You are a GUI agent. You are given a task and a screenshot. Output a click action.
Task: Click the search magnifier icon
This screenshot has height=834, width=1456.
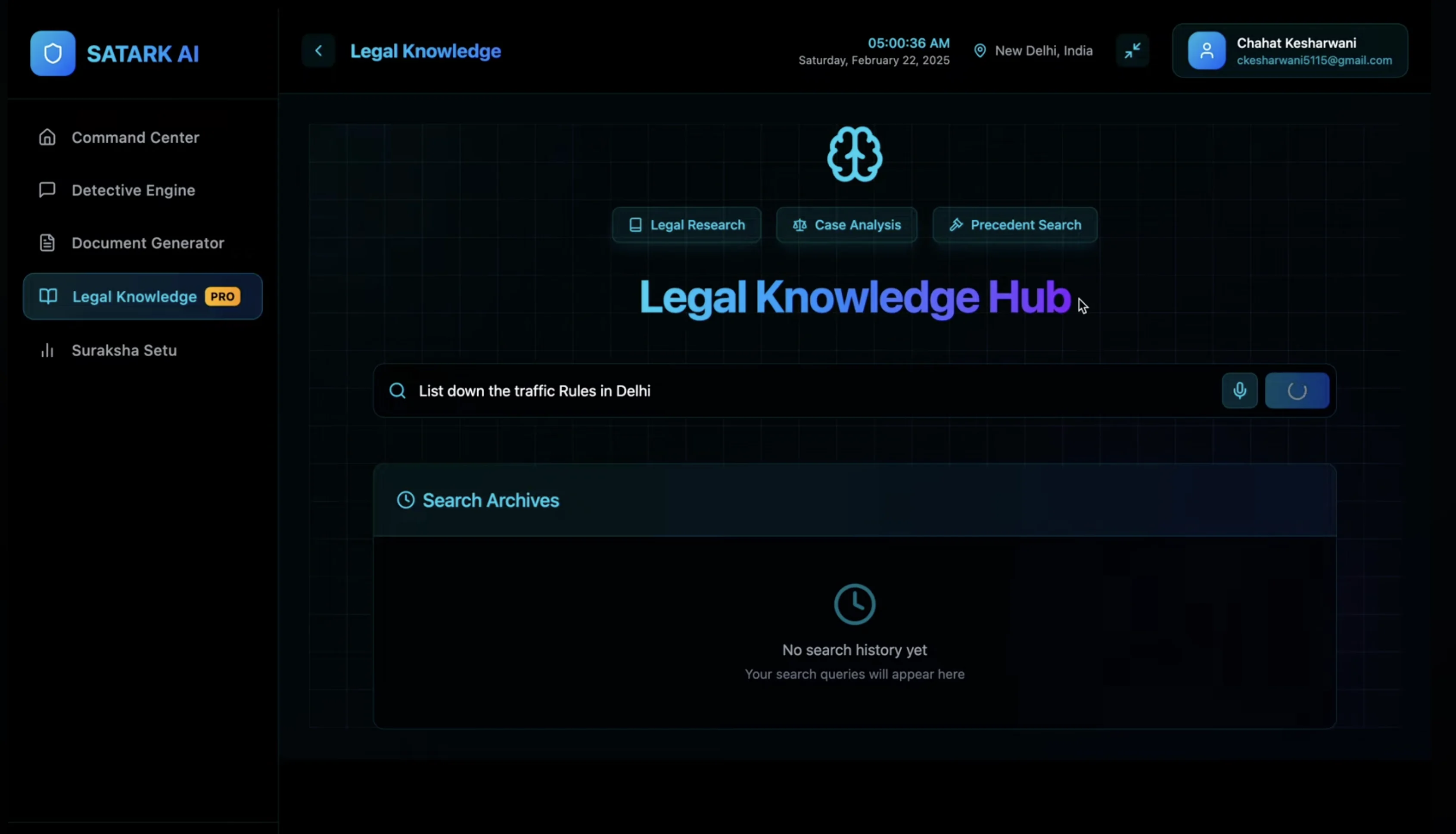(398, 391)
